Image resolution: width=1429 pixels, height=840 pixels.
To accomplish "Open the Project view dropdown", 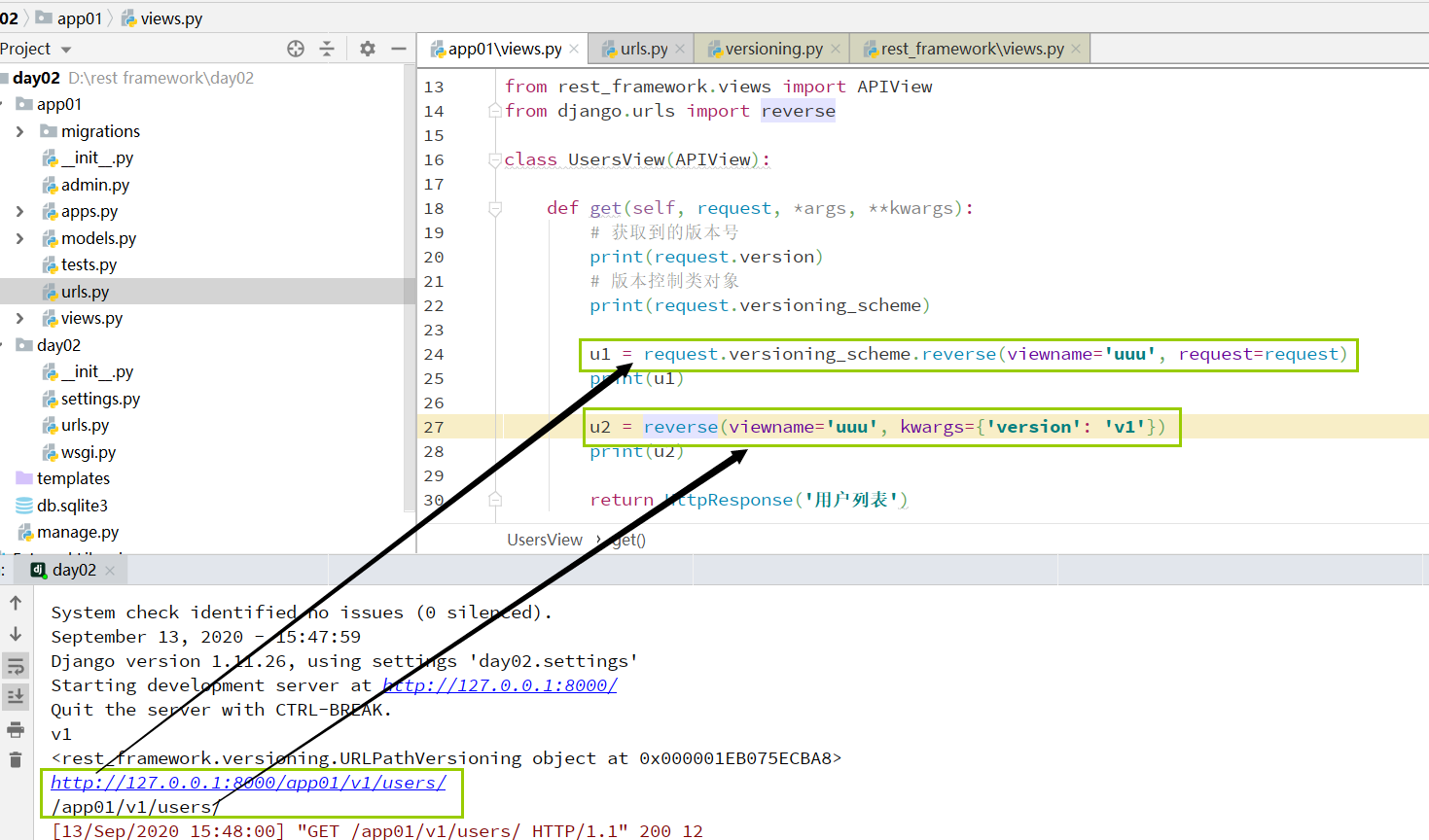I will click(x=66, y=50).
